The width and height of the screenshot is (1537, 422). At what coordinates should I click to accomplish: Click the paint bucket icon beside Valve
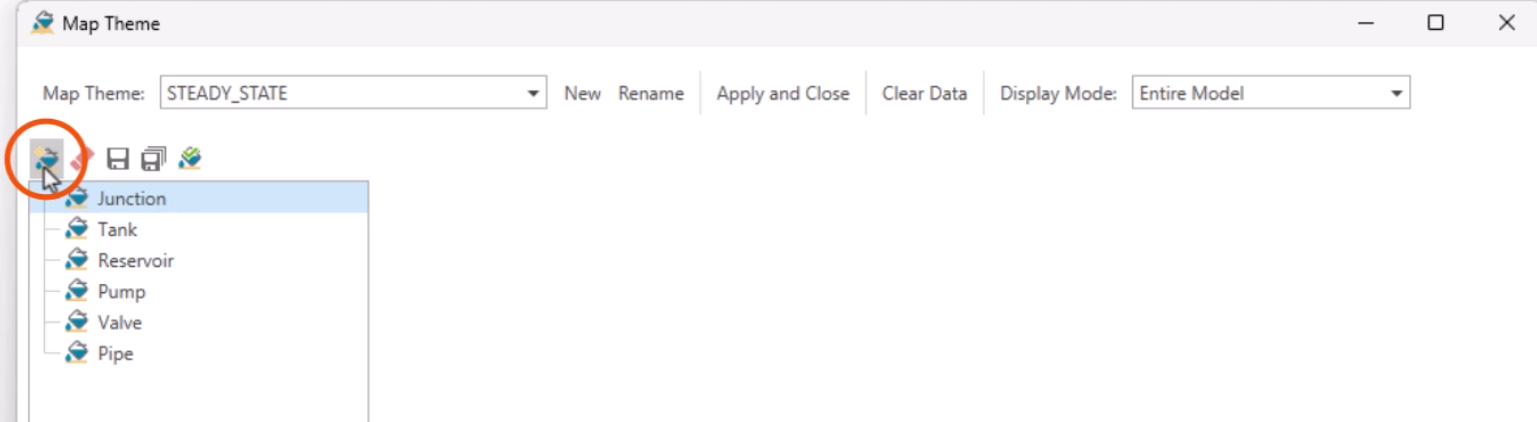coord(76,322)
